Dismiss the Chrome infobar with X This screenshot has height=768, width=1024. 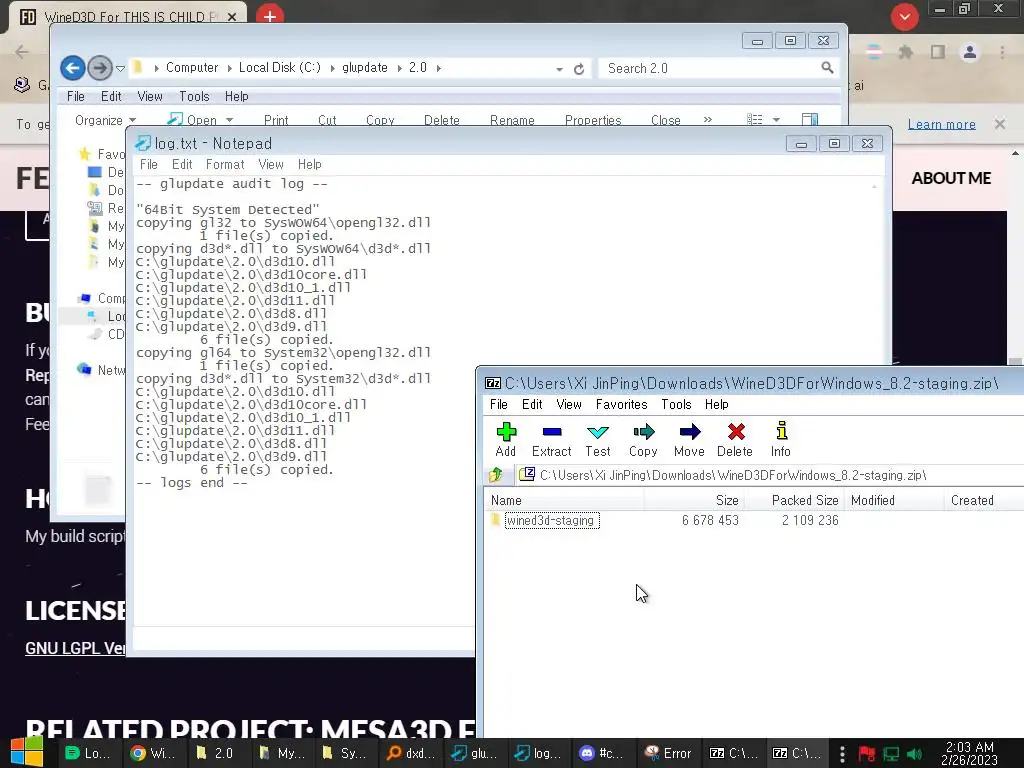1000,124
